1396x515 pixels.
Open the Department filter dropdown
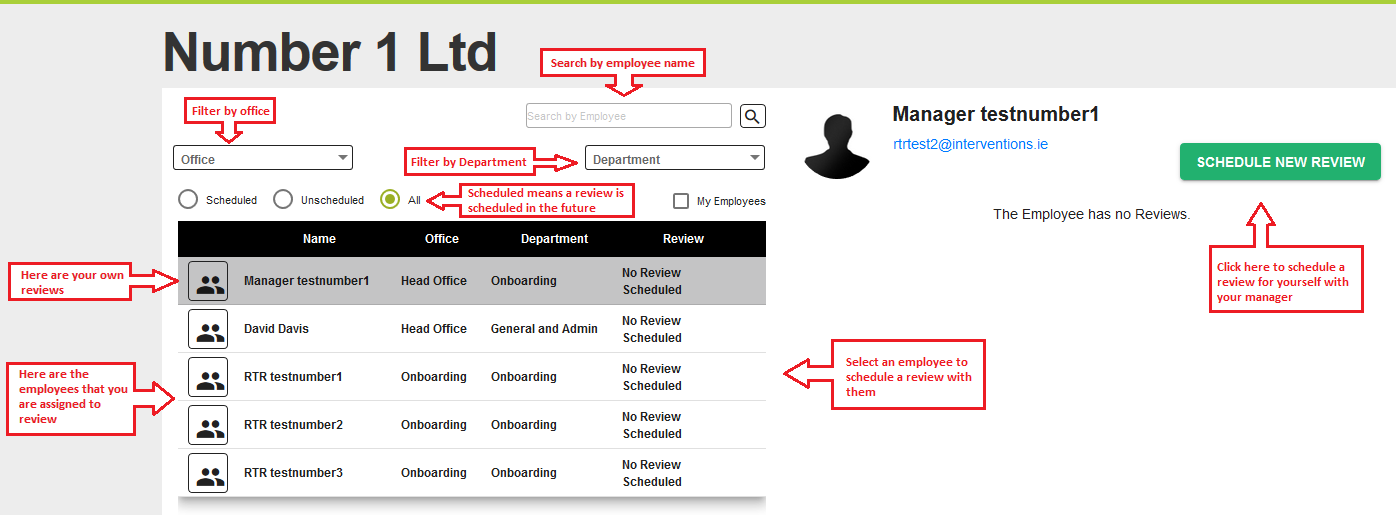(674, 158)
